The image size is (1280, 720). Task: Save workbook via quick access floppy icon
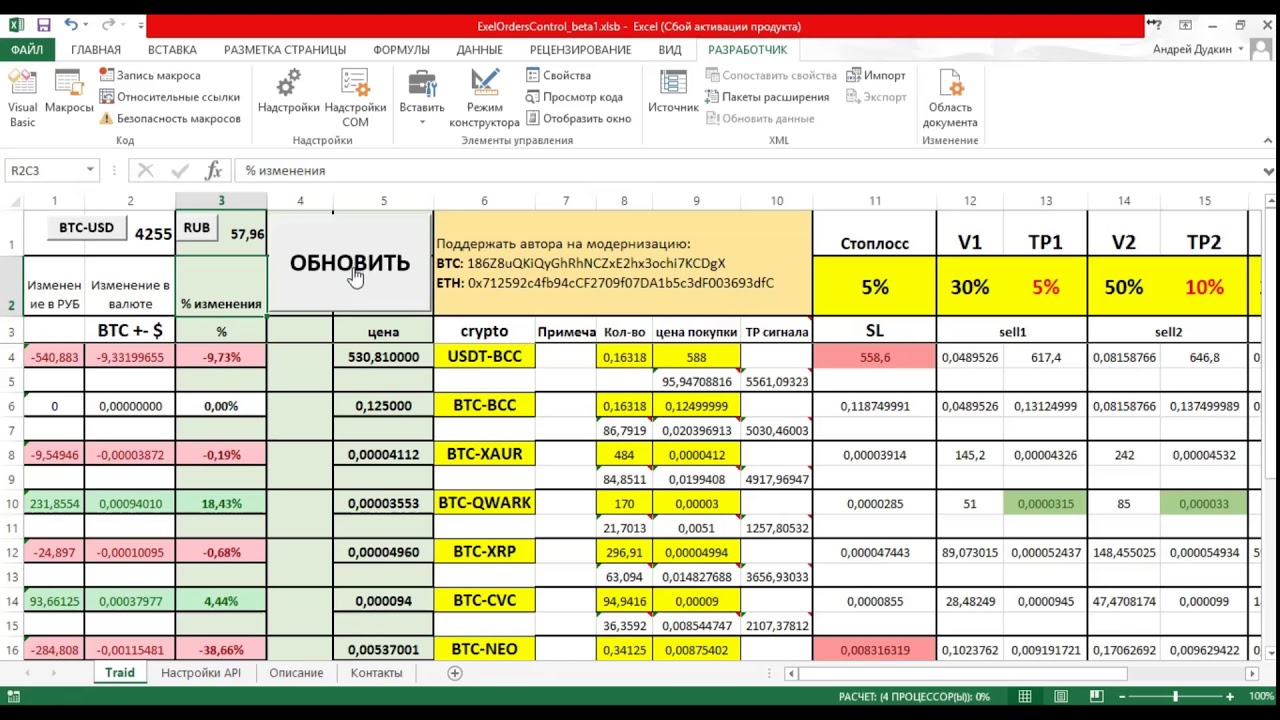[x=43, y=25]
